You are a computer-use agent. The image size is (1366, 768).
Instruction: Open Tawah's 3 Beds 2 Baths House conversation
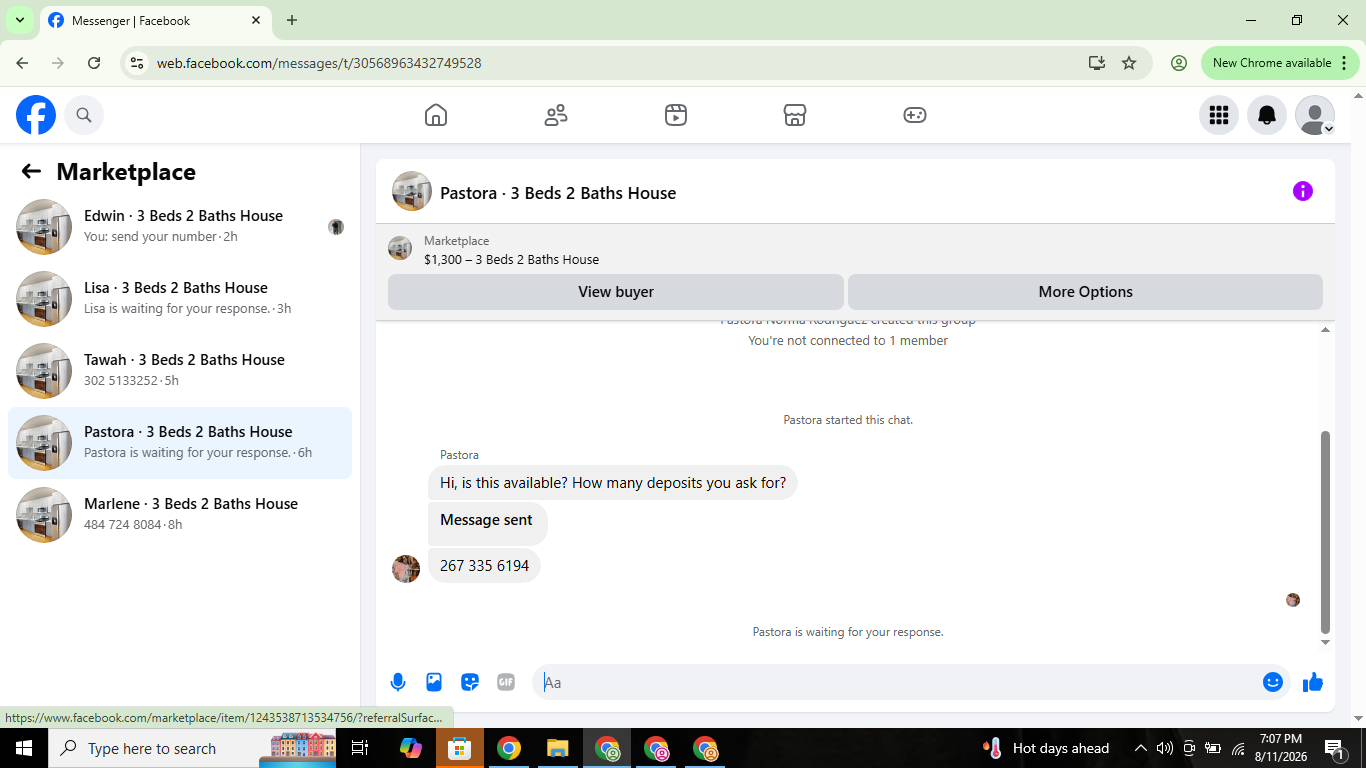180,371
